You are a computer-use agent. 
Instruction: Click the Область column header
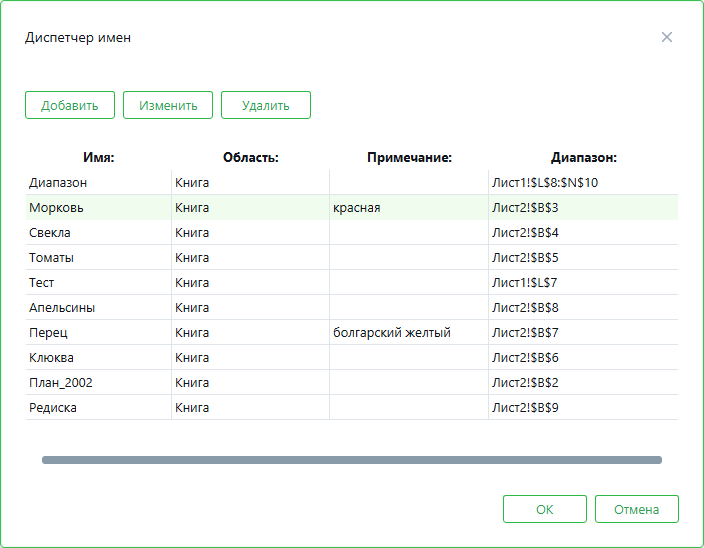coord(250,158)
